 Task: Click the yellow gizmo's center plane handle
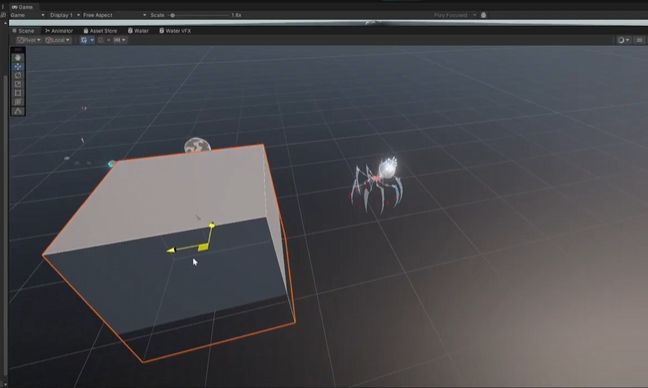click(x=203, y=247)
